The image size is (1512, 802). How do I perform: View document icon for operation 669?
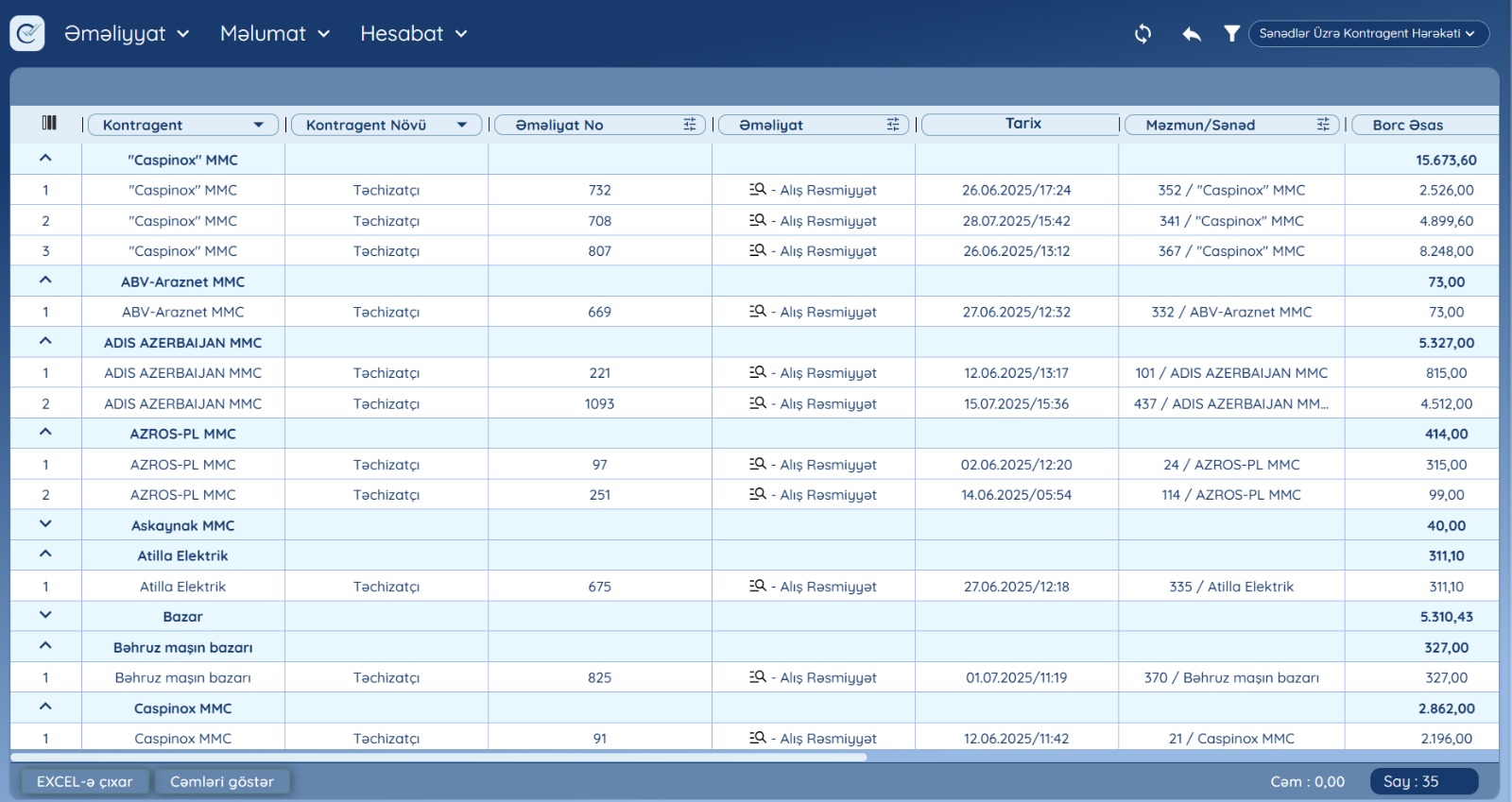click(758, 312)
